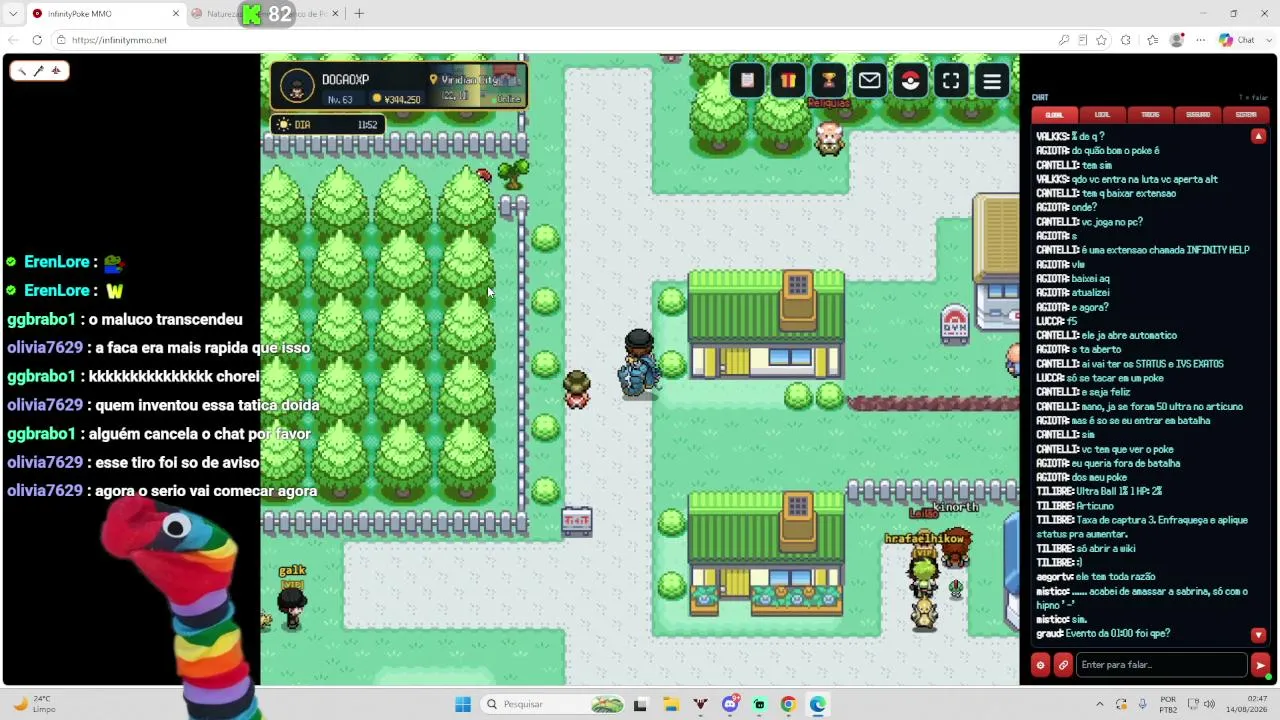
Task: Open the Pokeball menu icon
Action: tap(910, 81)
